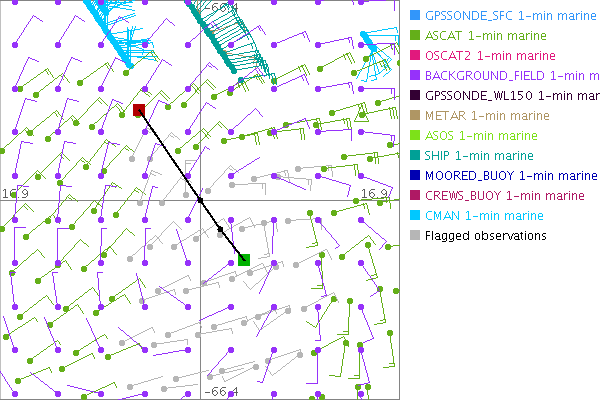The image size is (600, 400).
Task: Select the Flagged observations legend text
Action: coord(485,236)
